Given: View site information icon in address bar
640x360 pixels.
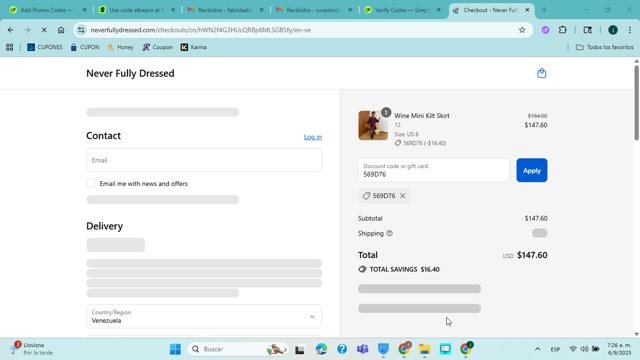Looking at the screenshot, I should pyautogui.click(x=81, y=30).
